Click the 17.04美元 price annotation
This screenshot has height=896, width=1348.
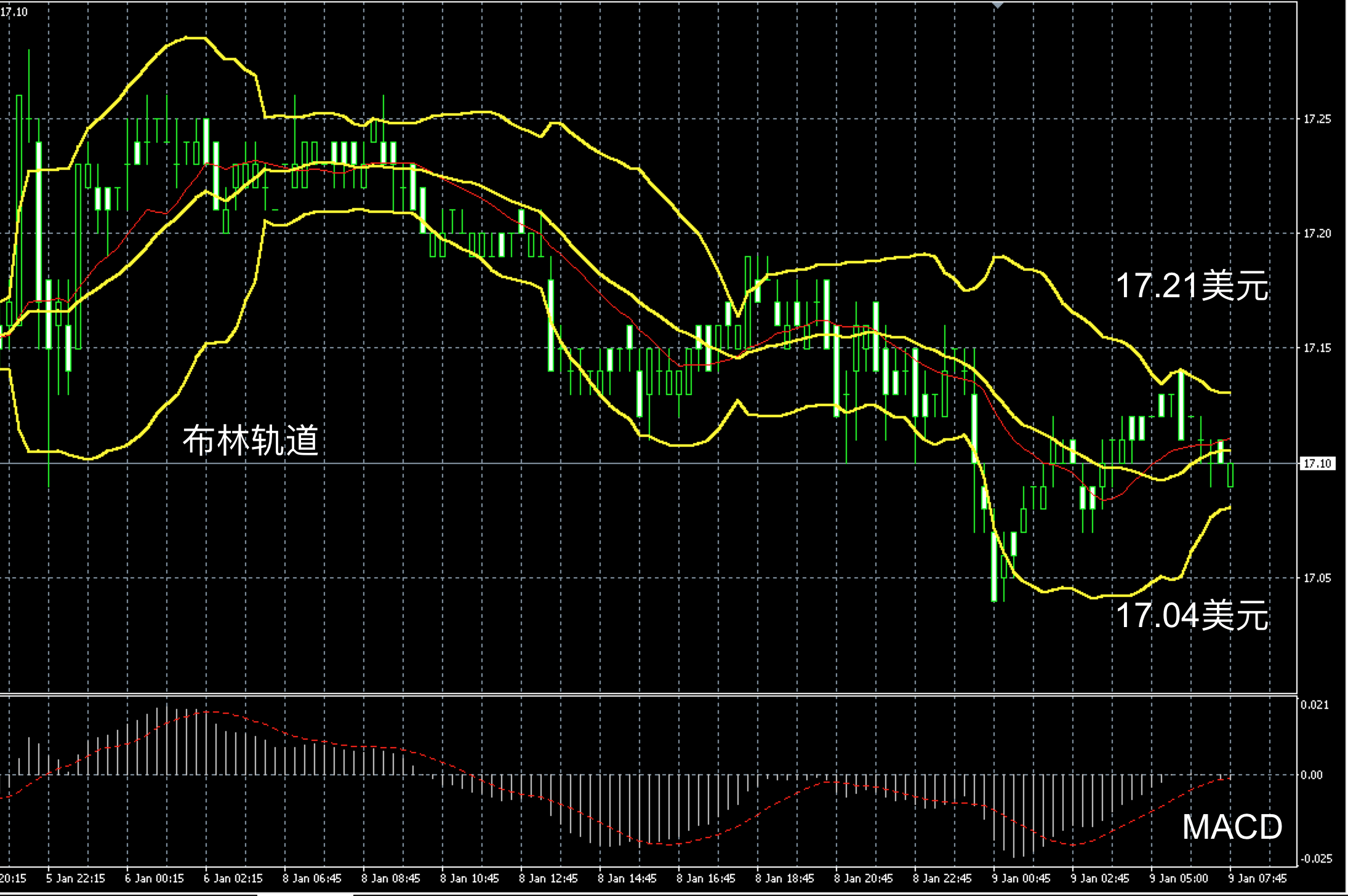coord(1192,615)
